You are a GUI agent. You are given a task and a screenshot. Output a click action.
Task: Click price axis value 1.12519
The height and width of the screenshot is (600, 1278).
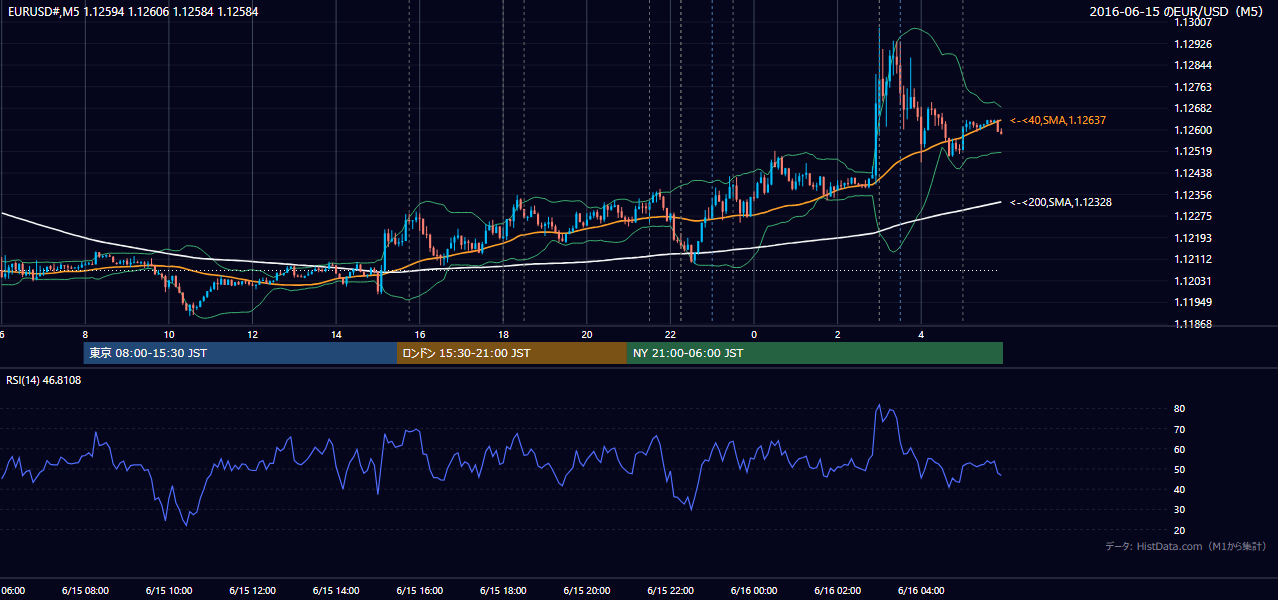tap(1192, 151)
